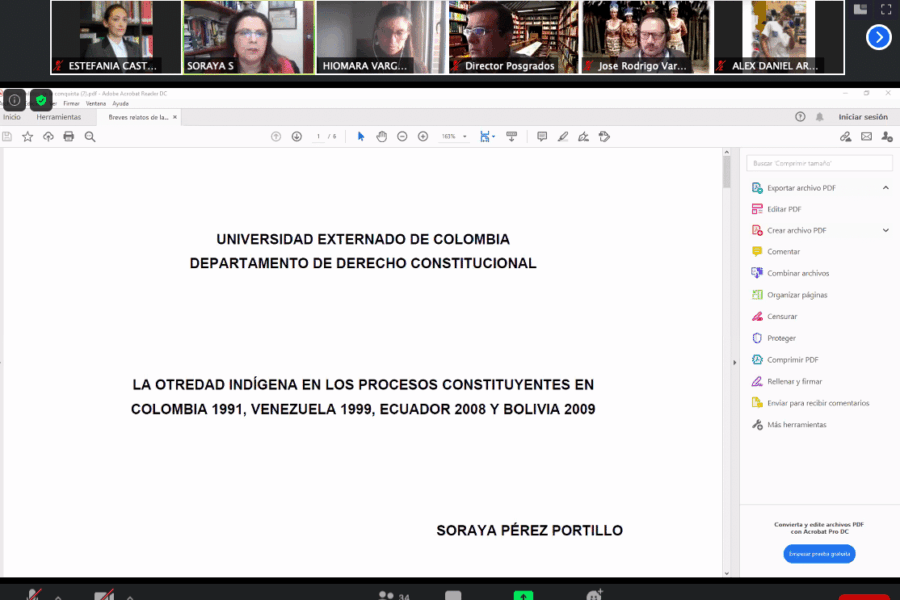Click the zoom out minus icon

402,136
